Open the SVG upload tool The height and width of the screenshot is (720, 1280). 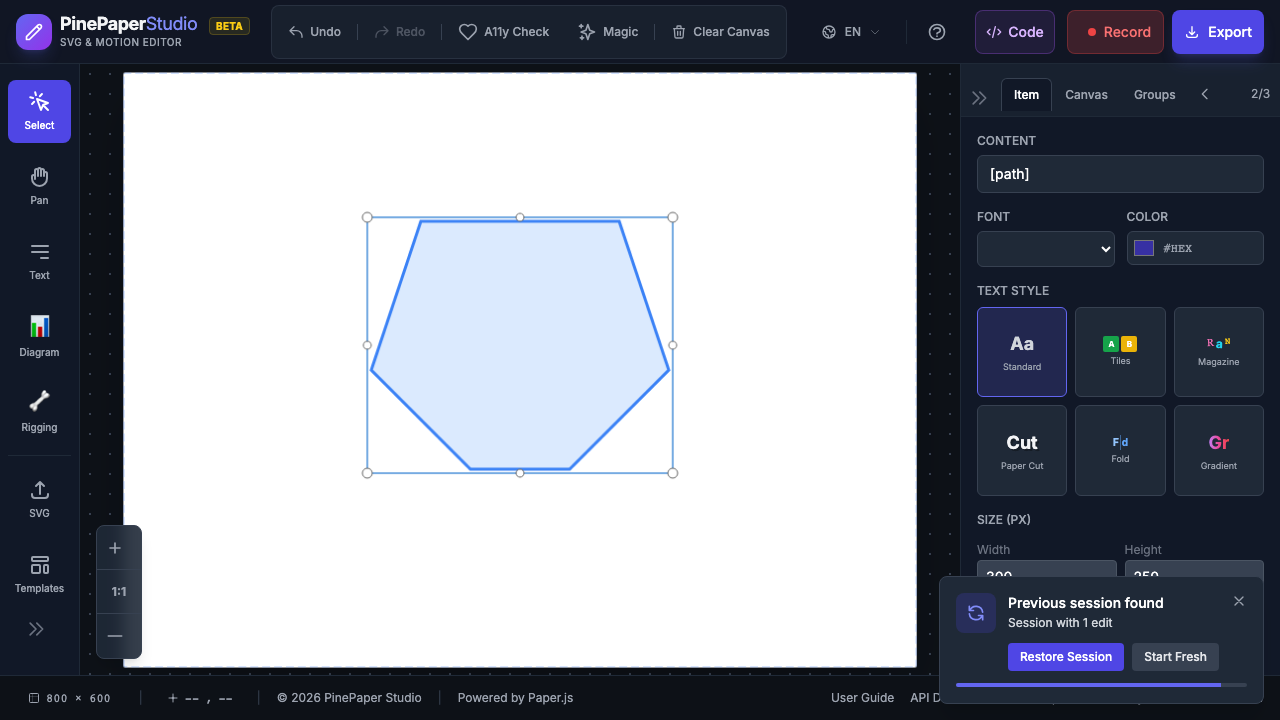[39, 499]
